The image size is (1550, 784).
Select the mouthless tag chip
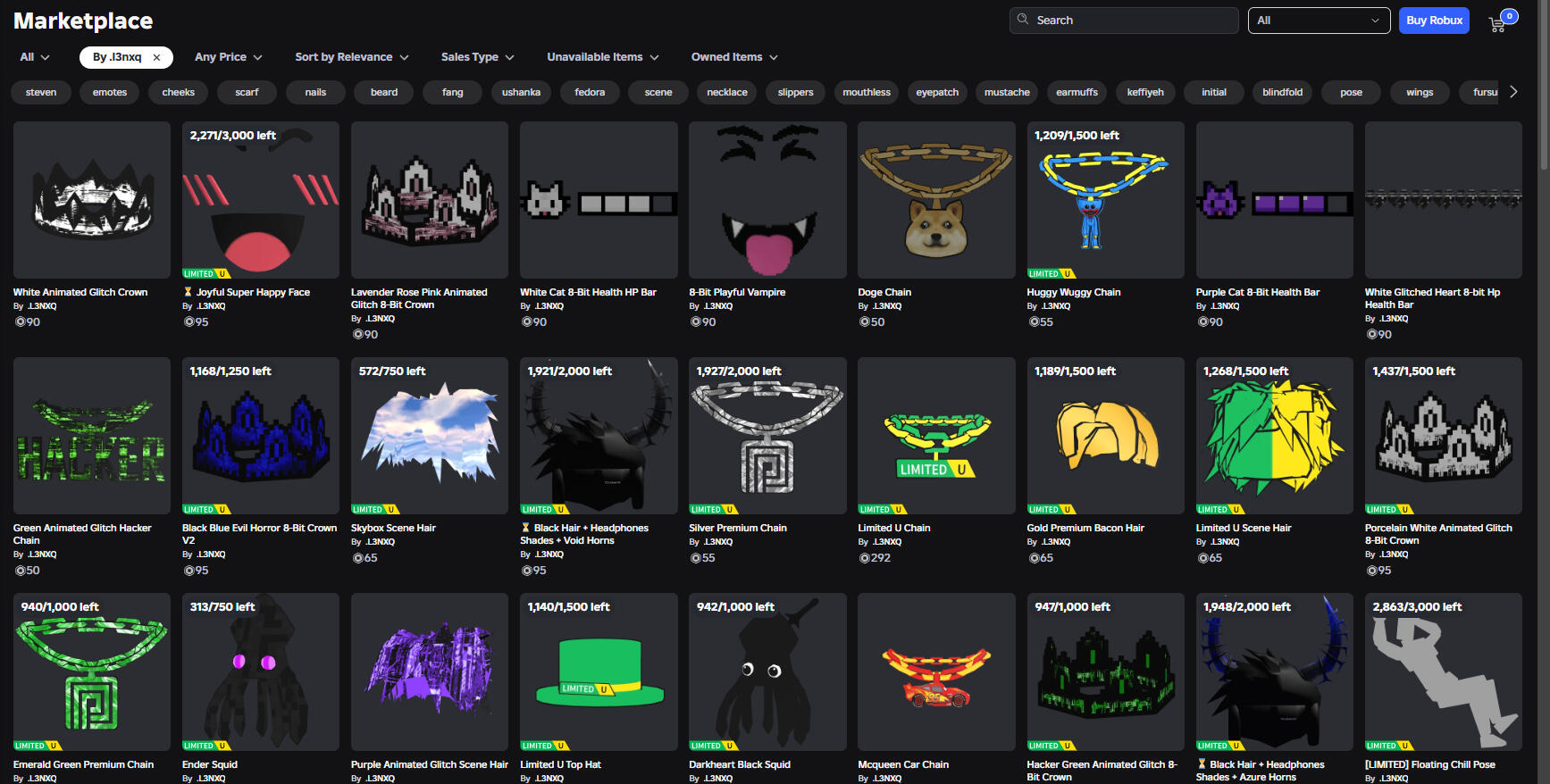pyautogui.click(x=867, y=92)
